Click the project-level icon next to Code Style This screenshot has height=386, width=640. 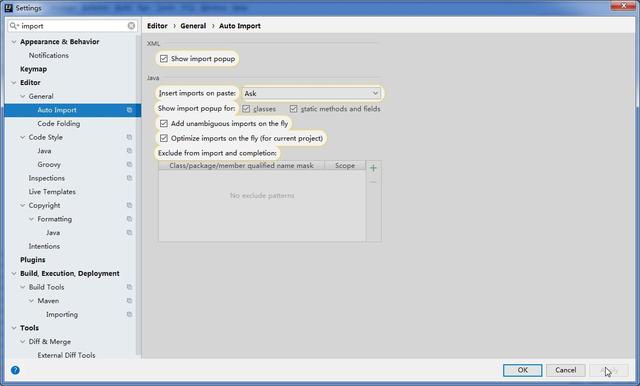[x=129, y=137]
